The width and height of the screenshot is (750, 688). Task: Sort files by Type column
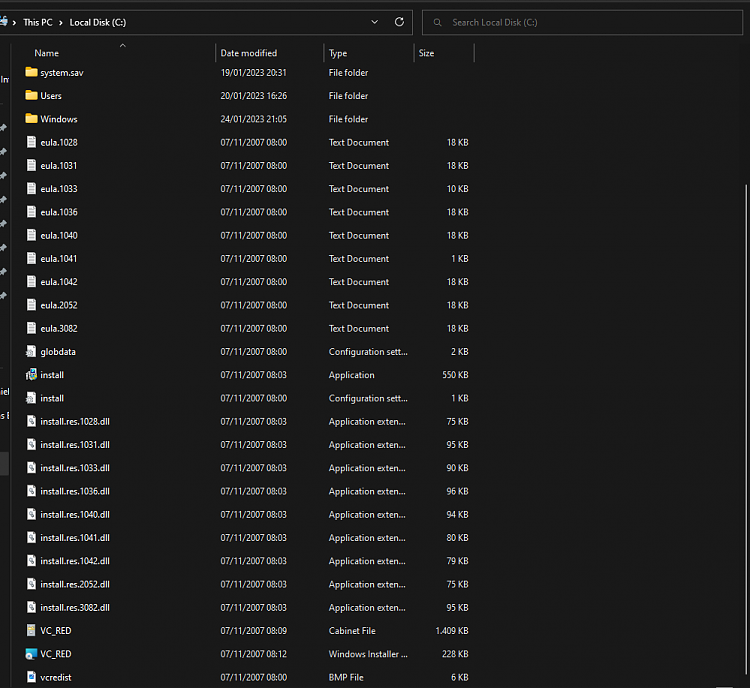[x=338, y=53]
